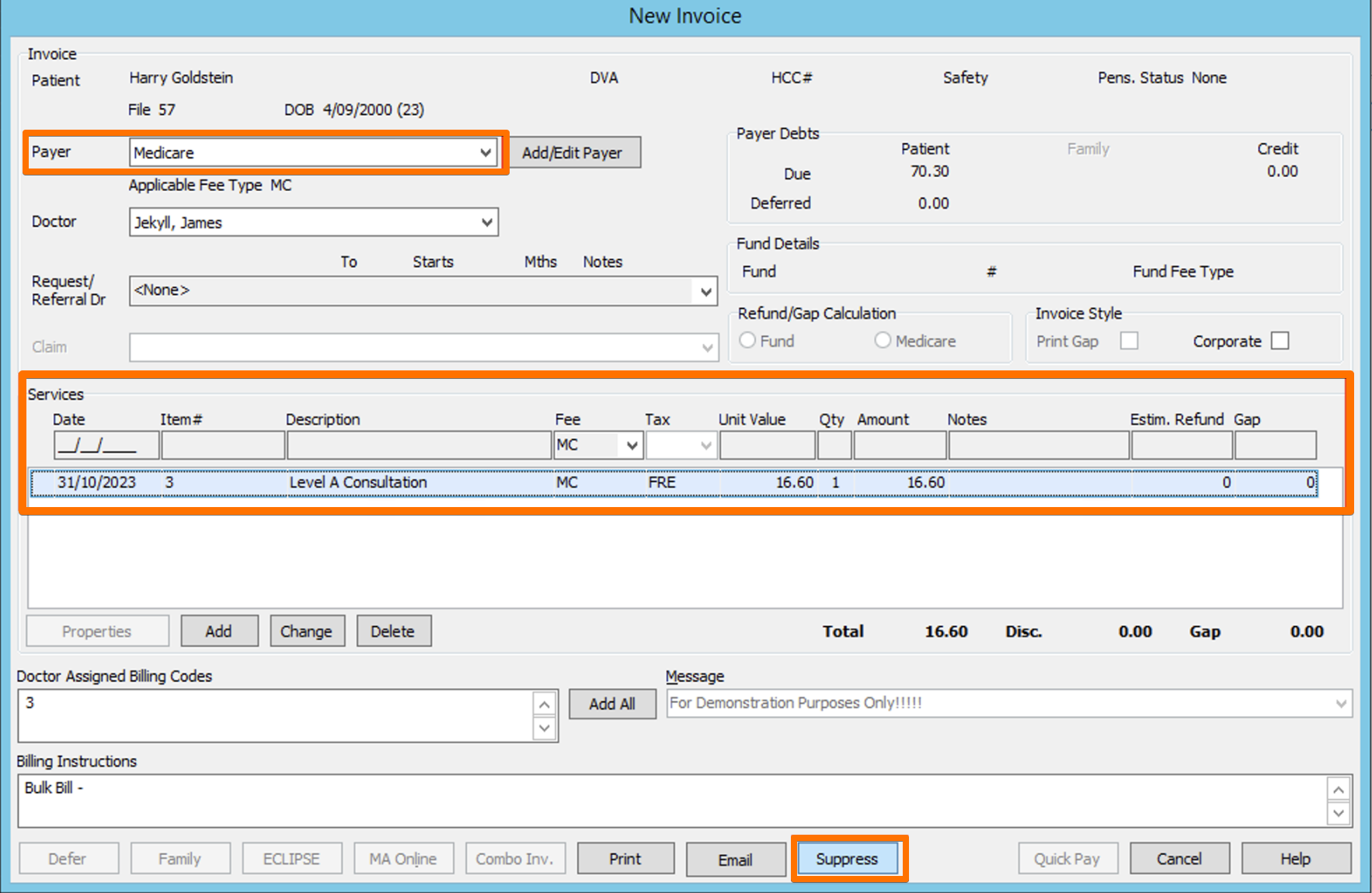The height and width of the screenshot is (893, 1372).
Task: Click the Gap entry field in Services
Action: 1276,446
